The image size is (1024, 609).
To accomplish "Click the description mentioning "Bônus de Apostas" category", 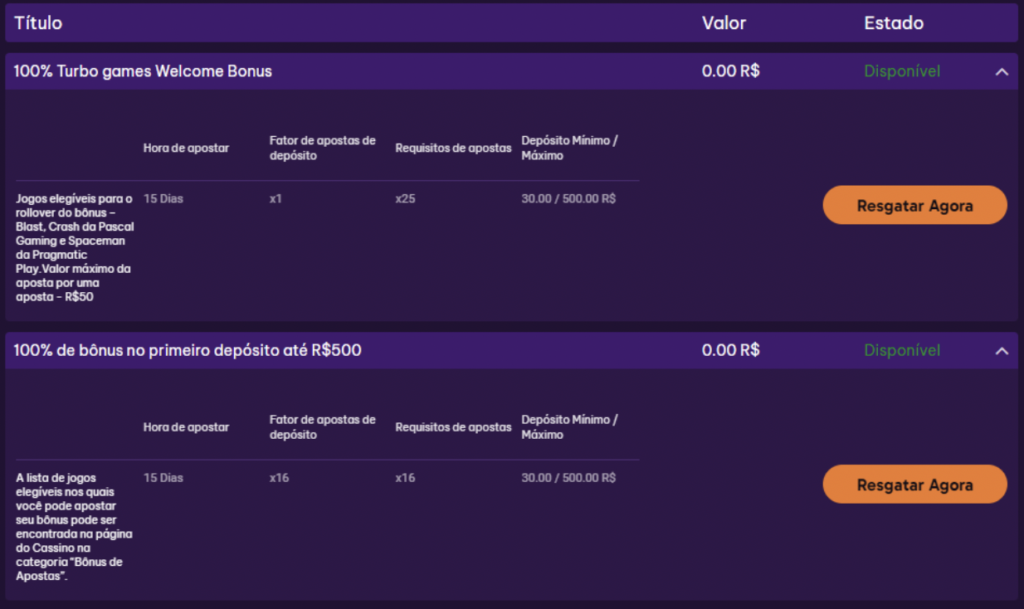I will point(75,526).
